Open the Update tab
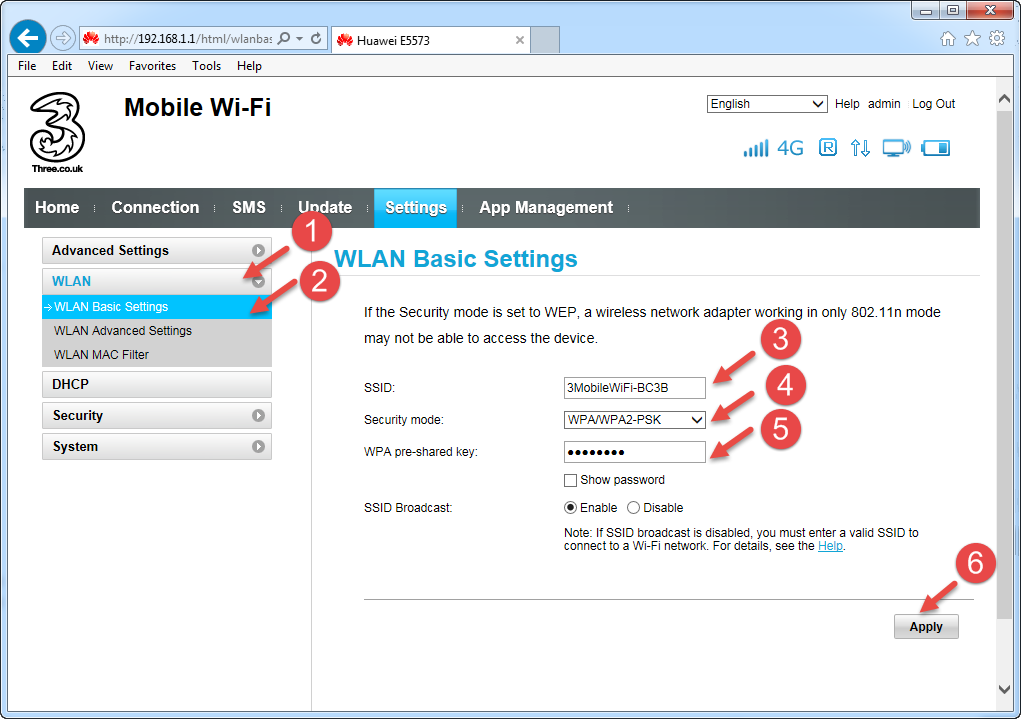This screenshot has height=719, width=1021. (325, 208)
